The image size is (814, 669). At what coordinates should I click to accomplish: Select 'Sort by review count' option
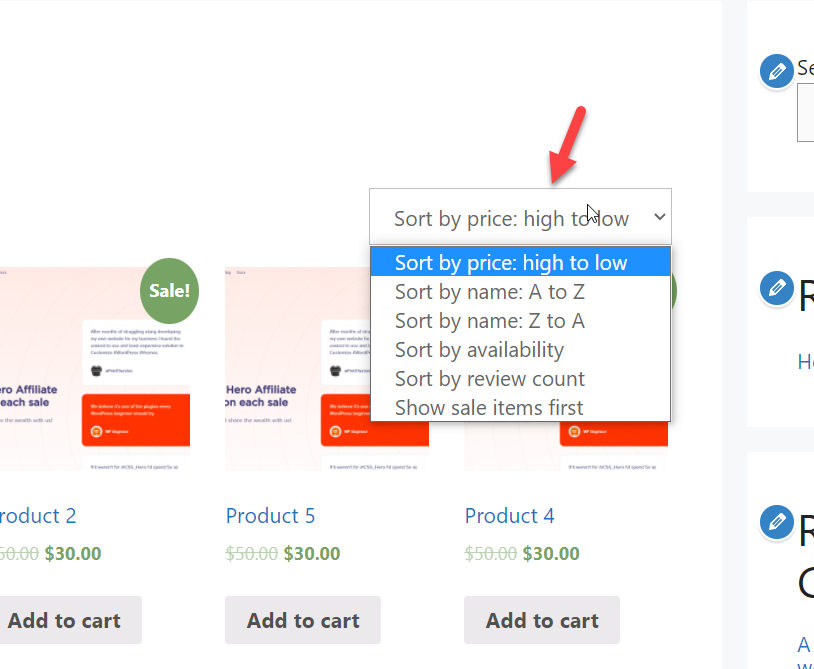(520, 378)
